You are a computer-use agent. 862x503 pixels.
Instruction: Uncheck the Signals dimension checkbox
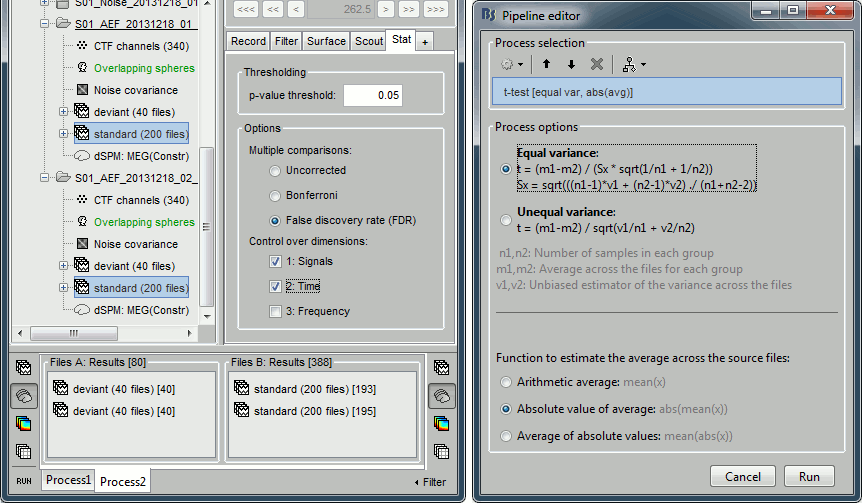click(x=275, y=261)
